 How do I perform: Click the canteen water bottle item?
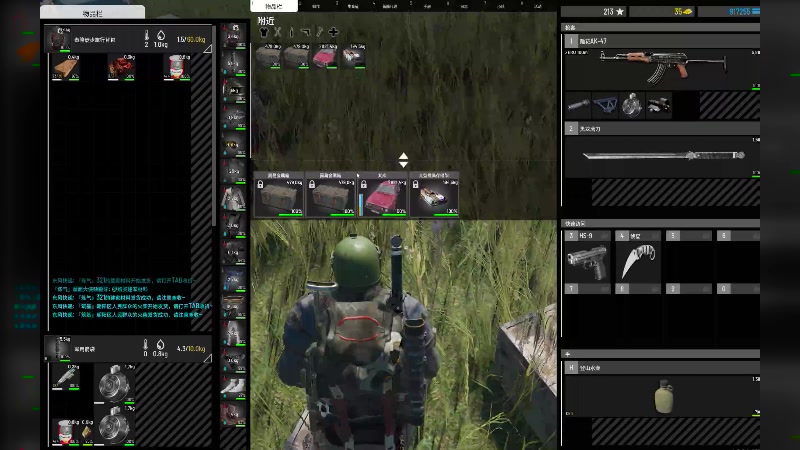click(663, 396)
